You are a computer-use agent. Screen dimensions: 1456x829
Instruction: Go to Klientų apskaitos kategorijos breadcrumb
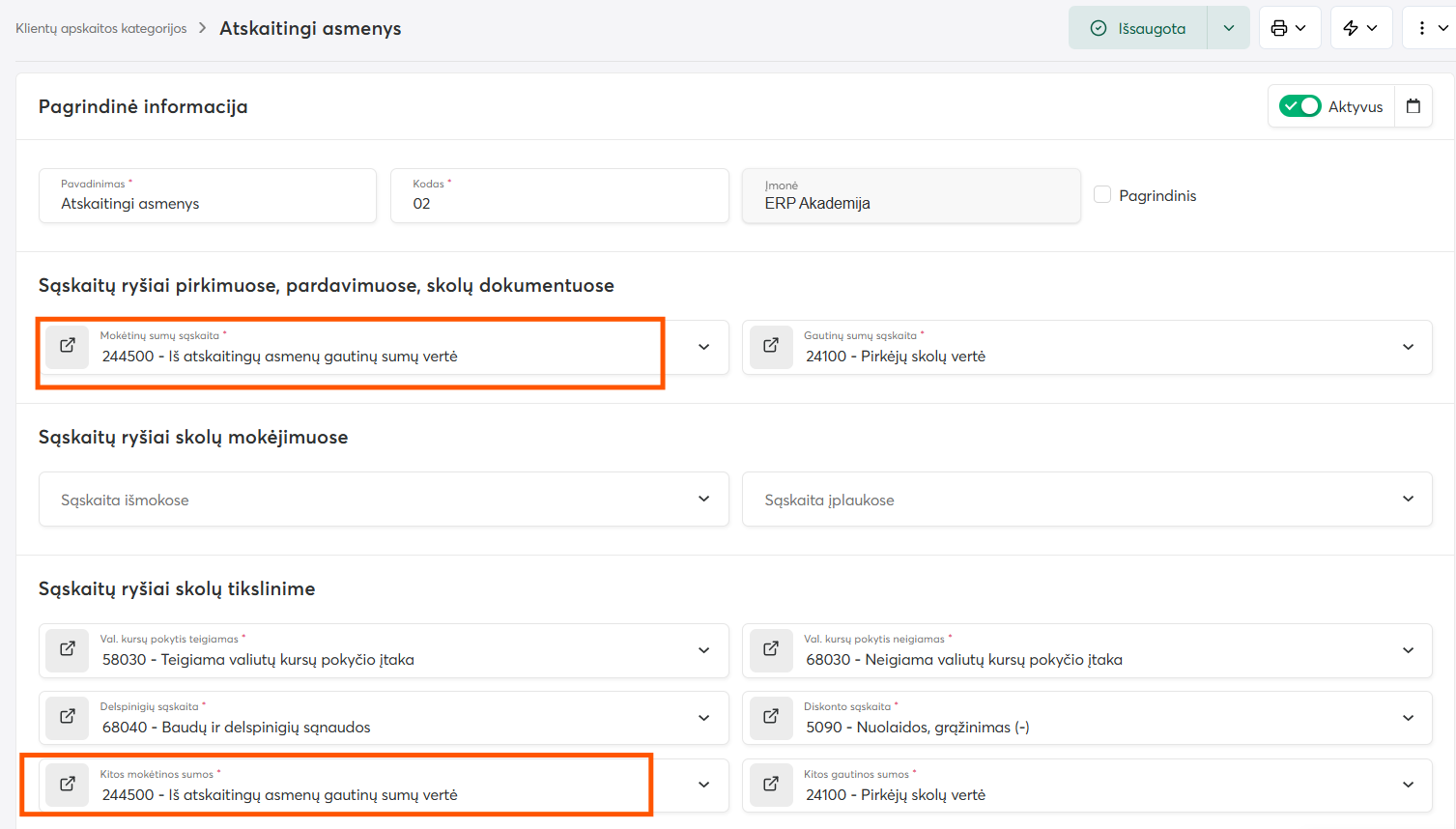coord(101,28)
